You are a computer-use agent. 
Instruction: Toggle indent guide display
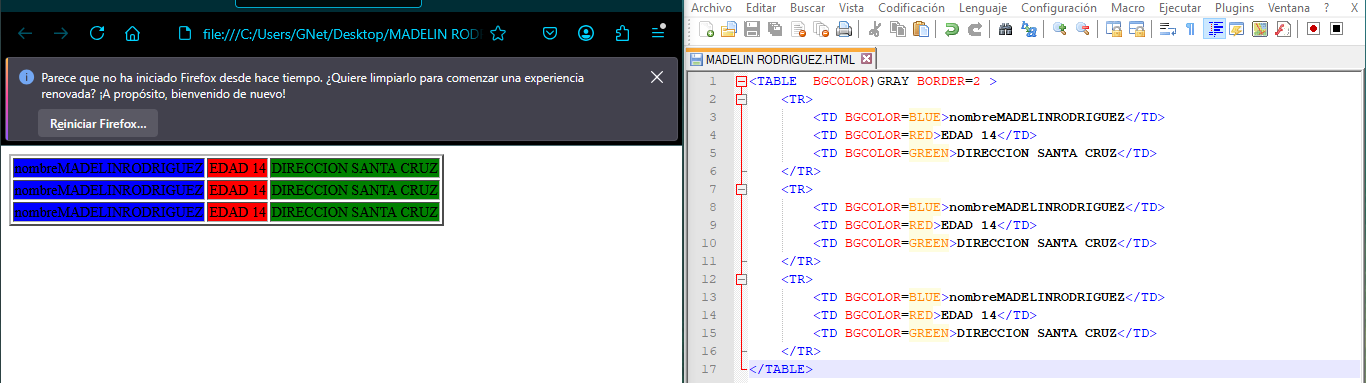[x=1215, y=29]
